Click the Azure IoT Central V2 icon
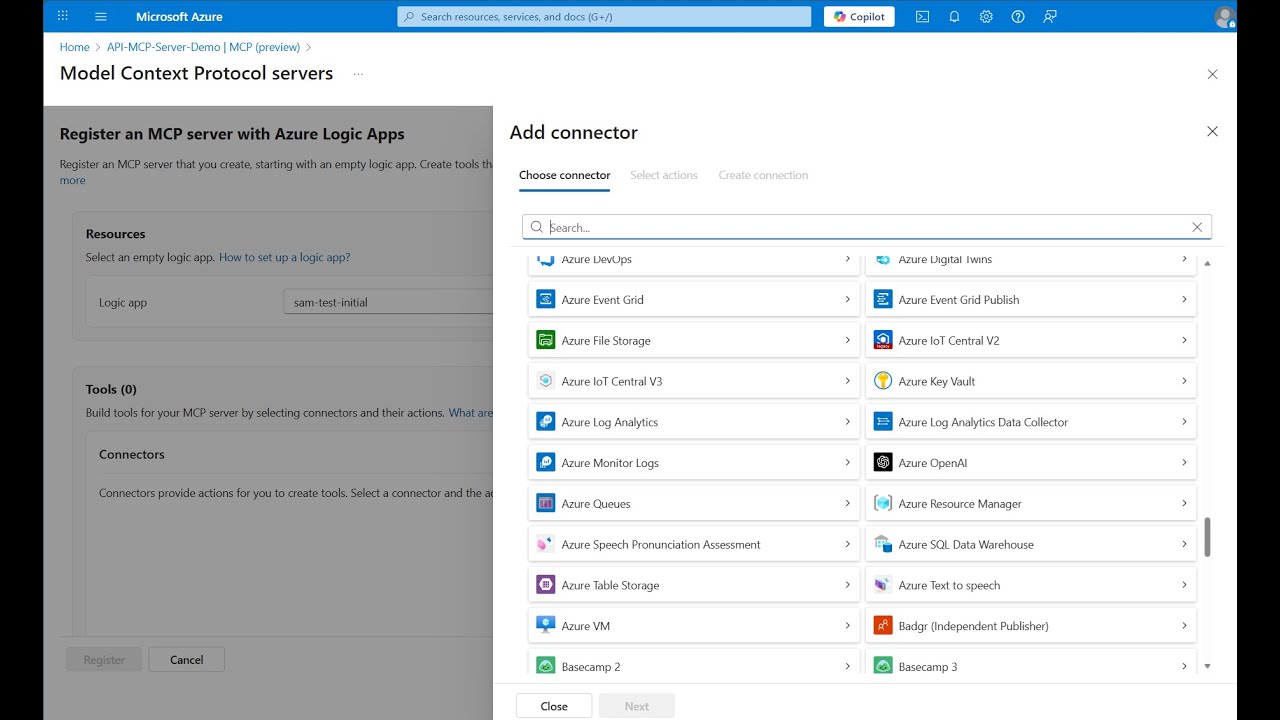 point(882,340)
